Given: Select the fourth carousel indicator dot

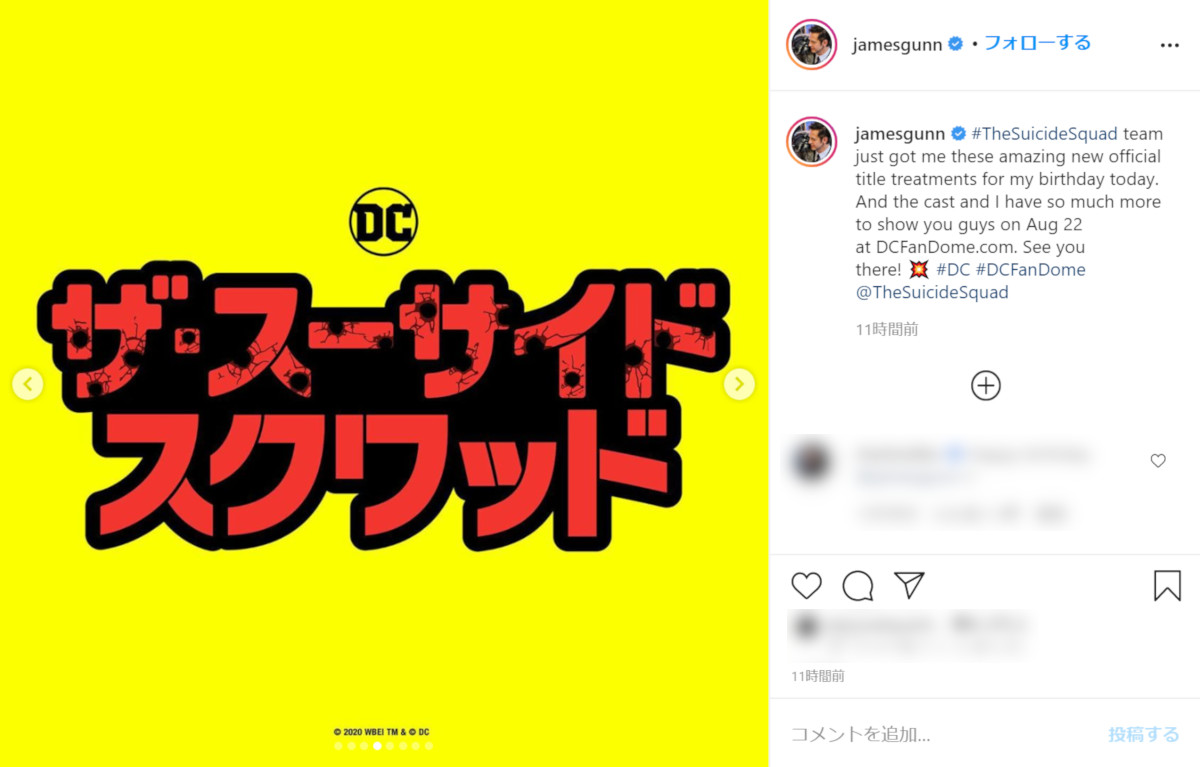Looking at the screenshot, I should pos(377,745).
